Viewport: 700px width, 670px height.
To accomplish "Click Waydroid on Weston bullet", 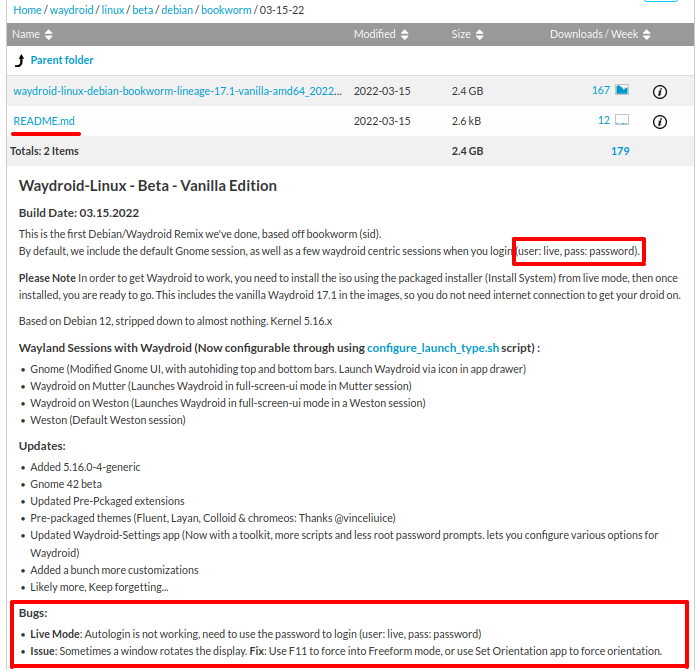I will click(227, 403).
